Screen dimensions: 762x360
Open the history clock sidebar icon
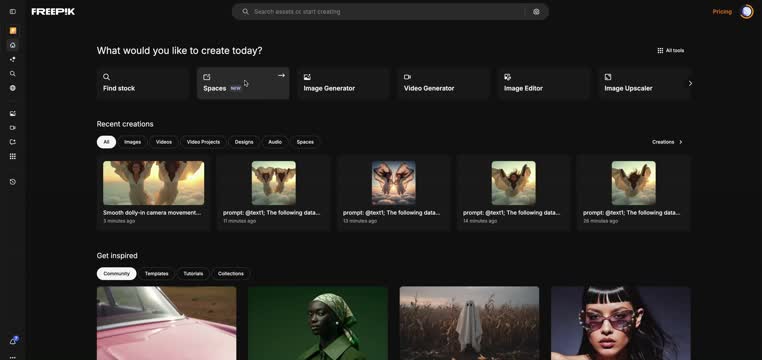pyautogui.click(x=13, y=182)
